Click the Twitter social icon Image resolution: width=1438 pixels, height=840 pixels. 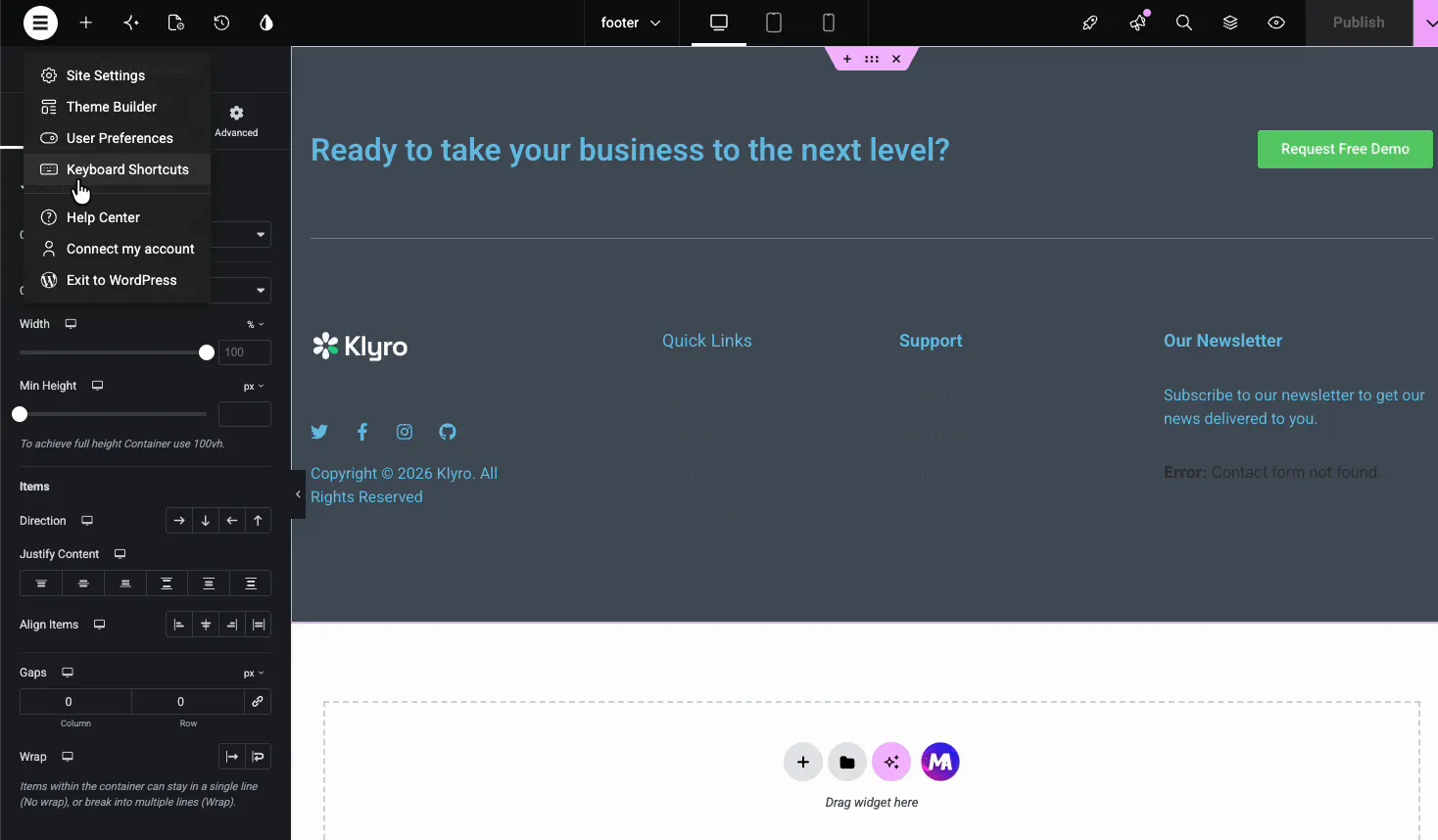[319, 432]
